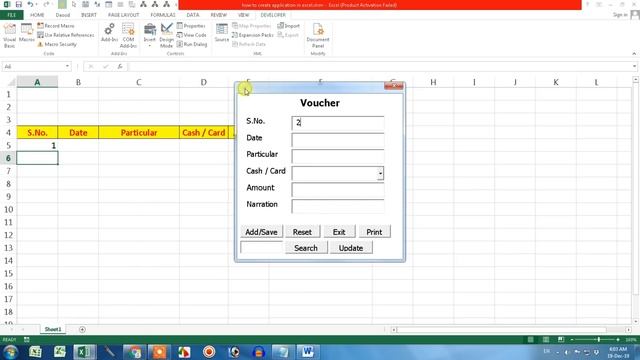This screenshot has width=640, height=360.
Task: Switch to Page Layout view in the status bar
Action: pos(546,340)
